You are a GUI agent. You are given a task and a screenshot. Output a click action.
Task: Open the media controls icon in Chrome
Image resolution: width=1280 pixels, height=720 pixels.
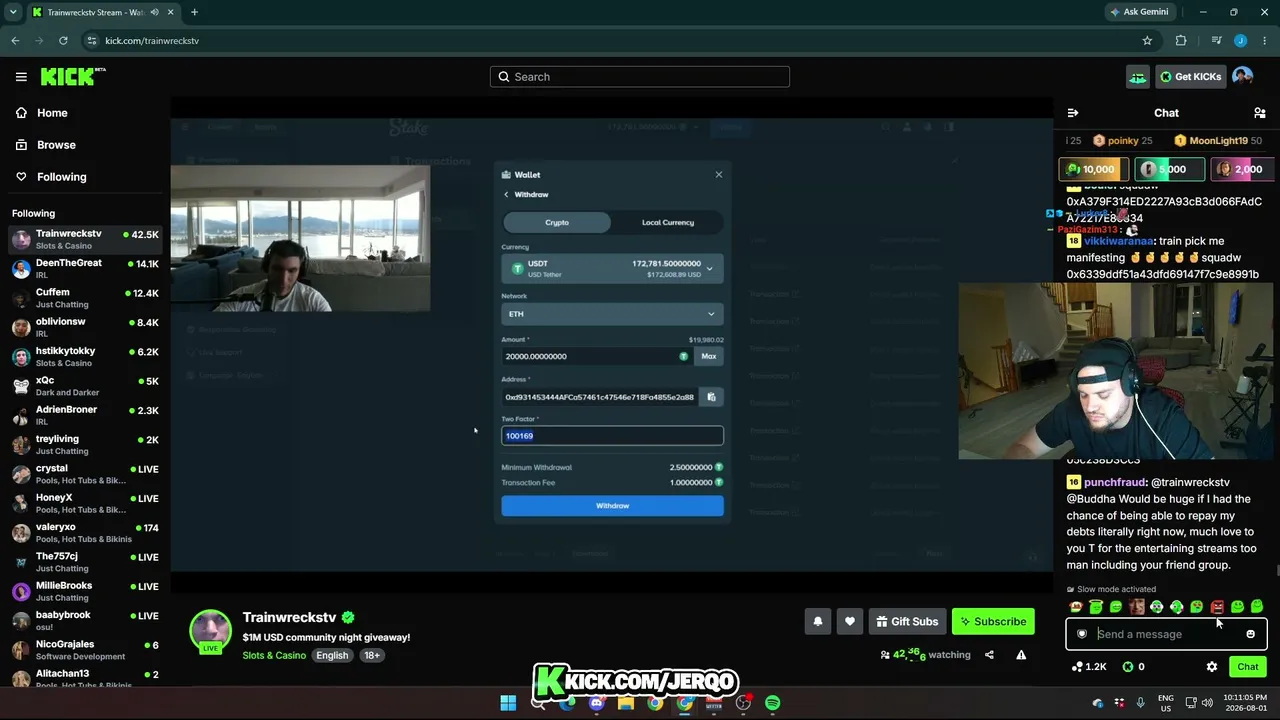1216,41
